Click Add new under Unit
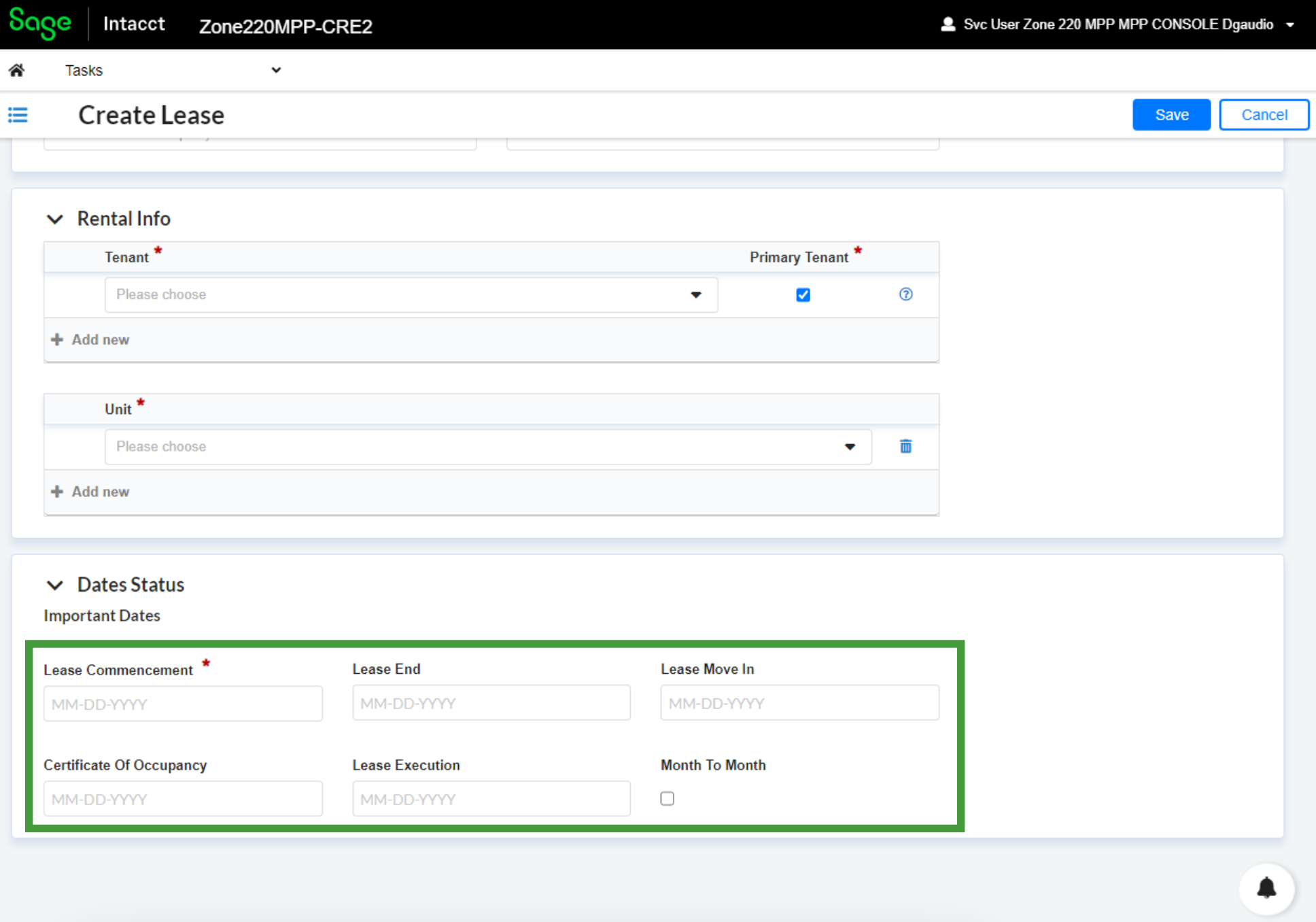Image resolution: width=1316 pixels, height=922 pixels. tap(101, 492)
